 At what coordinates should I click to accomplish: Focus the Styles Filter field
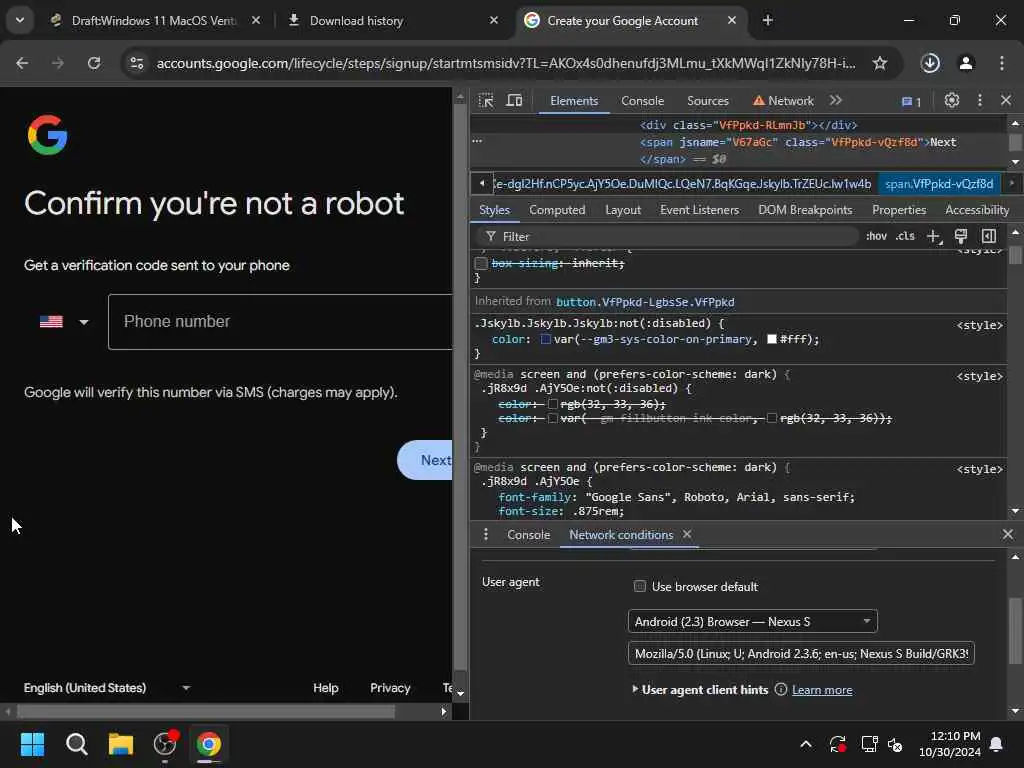pos(666,236)
